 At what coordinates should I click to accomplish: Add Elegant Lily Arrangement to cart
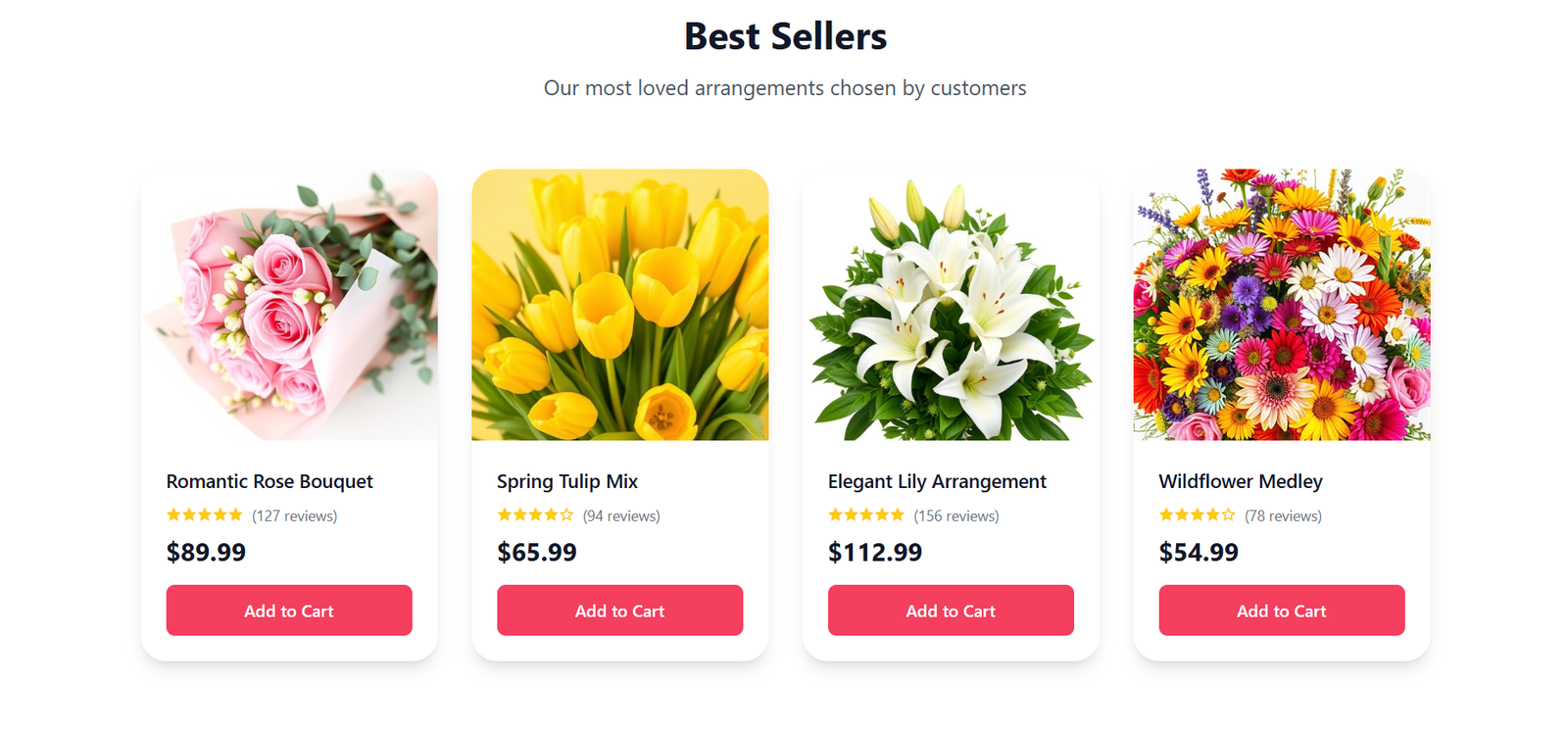[x=951, y=611]
